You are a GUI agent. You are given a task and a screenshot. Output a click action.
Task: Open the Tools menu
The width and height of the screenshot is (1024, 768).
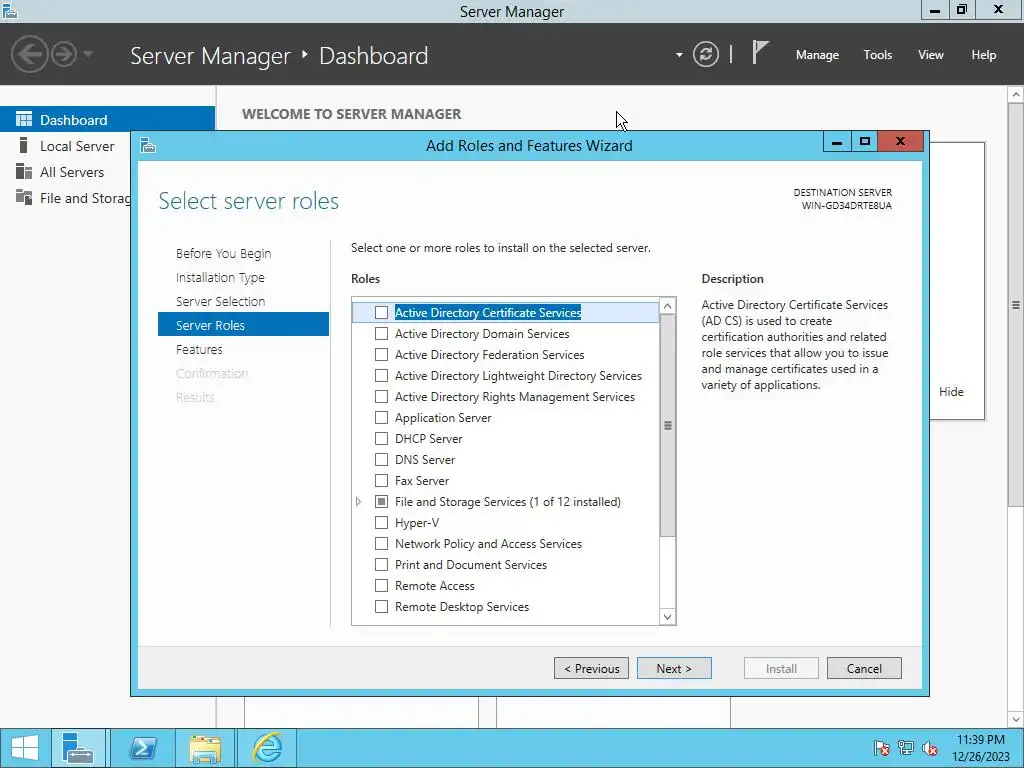click(x=877, y=55)
